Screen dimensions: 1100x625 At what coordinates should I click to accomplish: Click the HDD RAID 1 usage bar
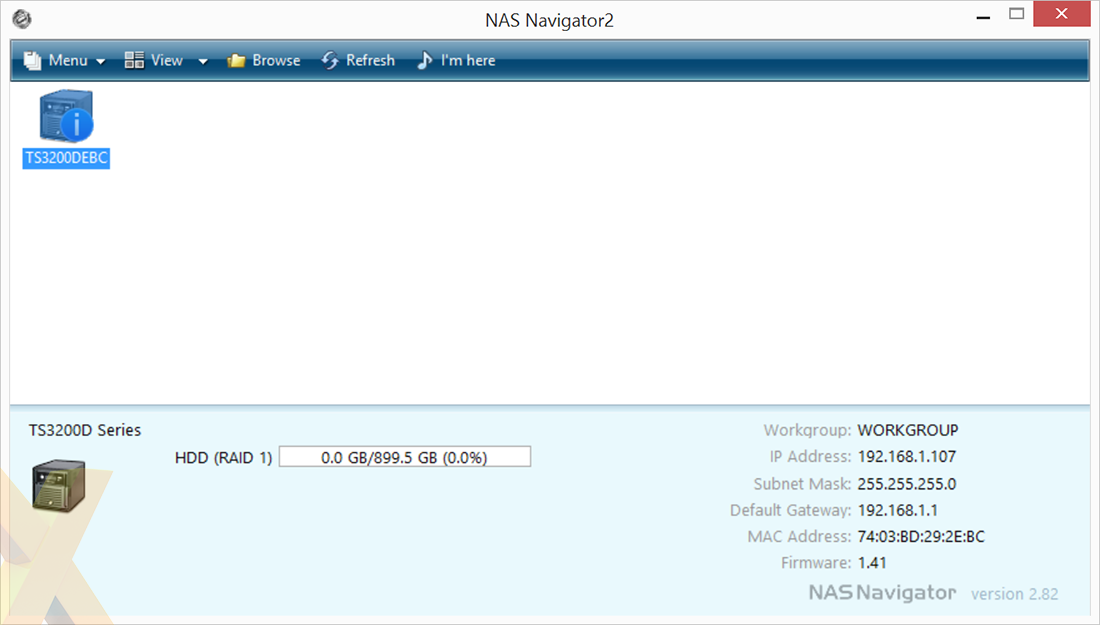pos(405,457)
